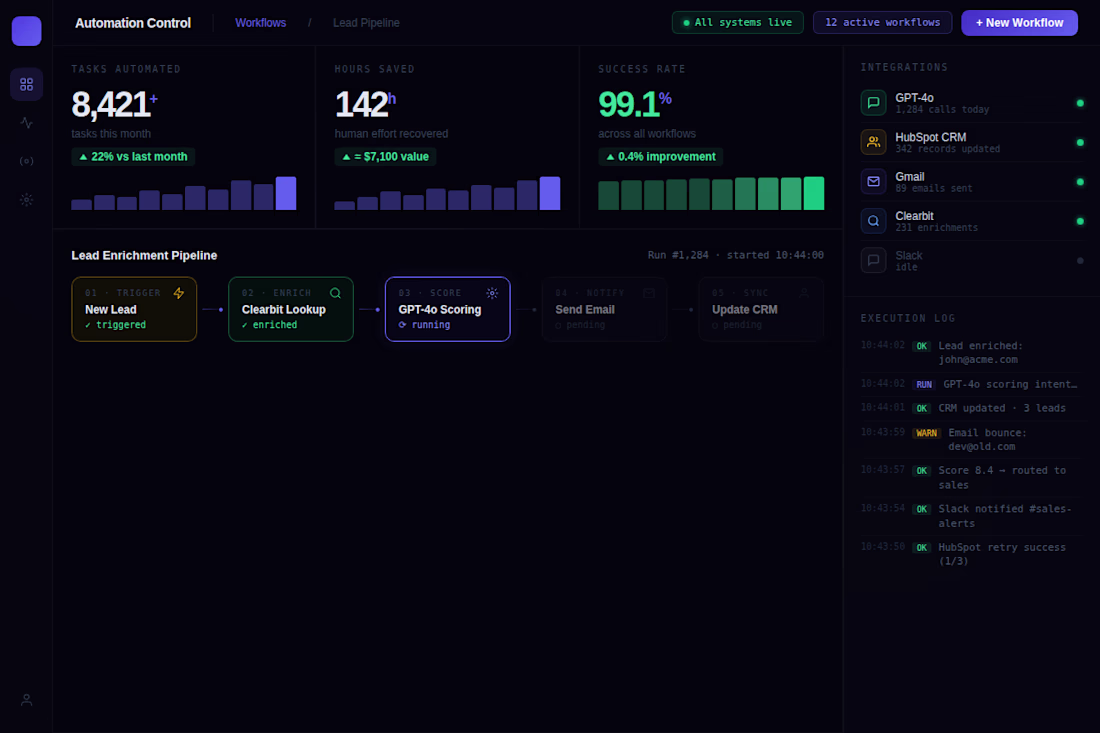
Task: Click the 0.4% improvement badge
Action: 661,156
